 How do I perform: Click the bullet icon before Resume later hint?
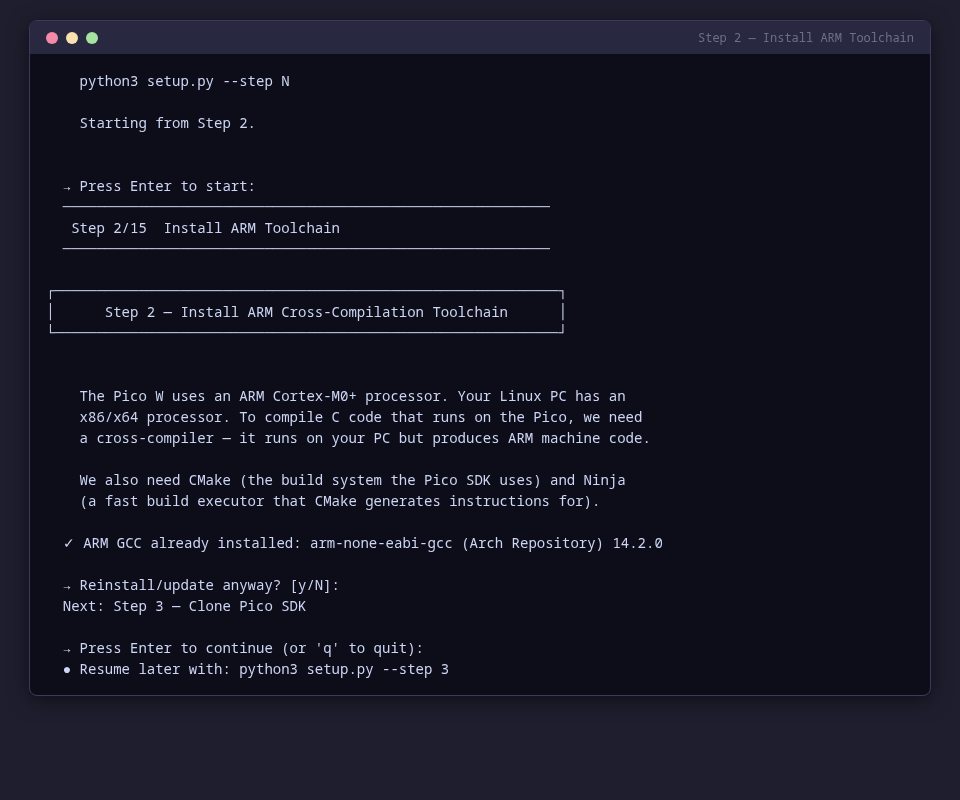[67, 669]
